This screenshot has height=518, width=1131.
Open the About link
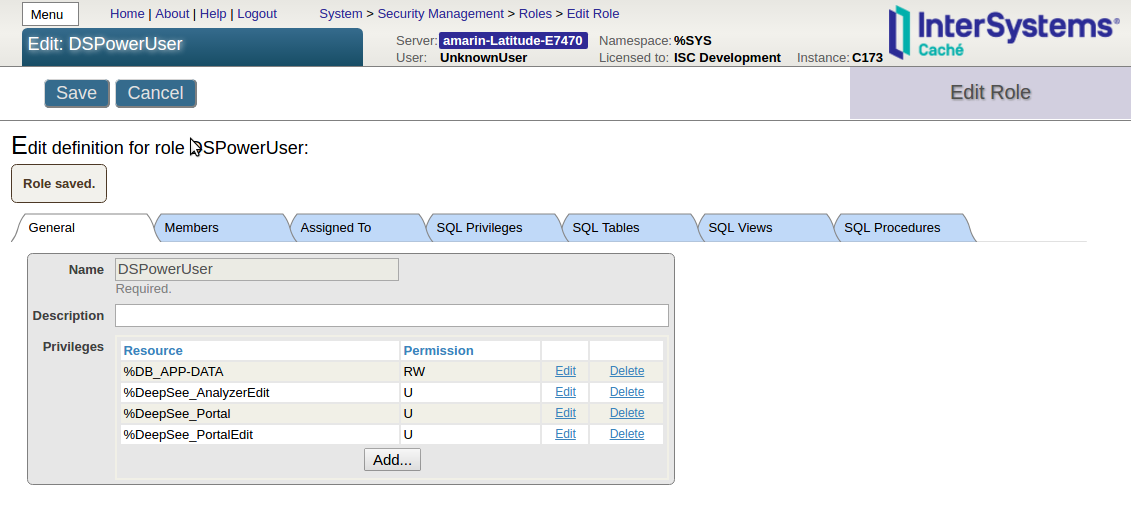(172, 14)
